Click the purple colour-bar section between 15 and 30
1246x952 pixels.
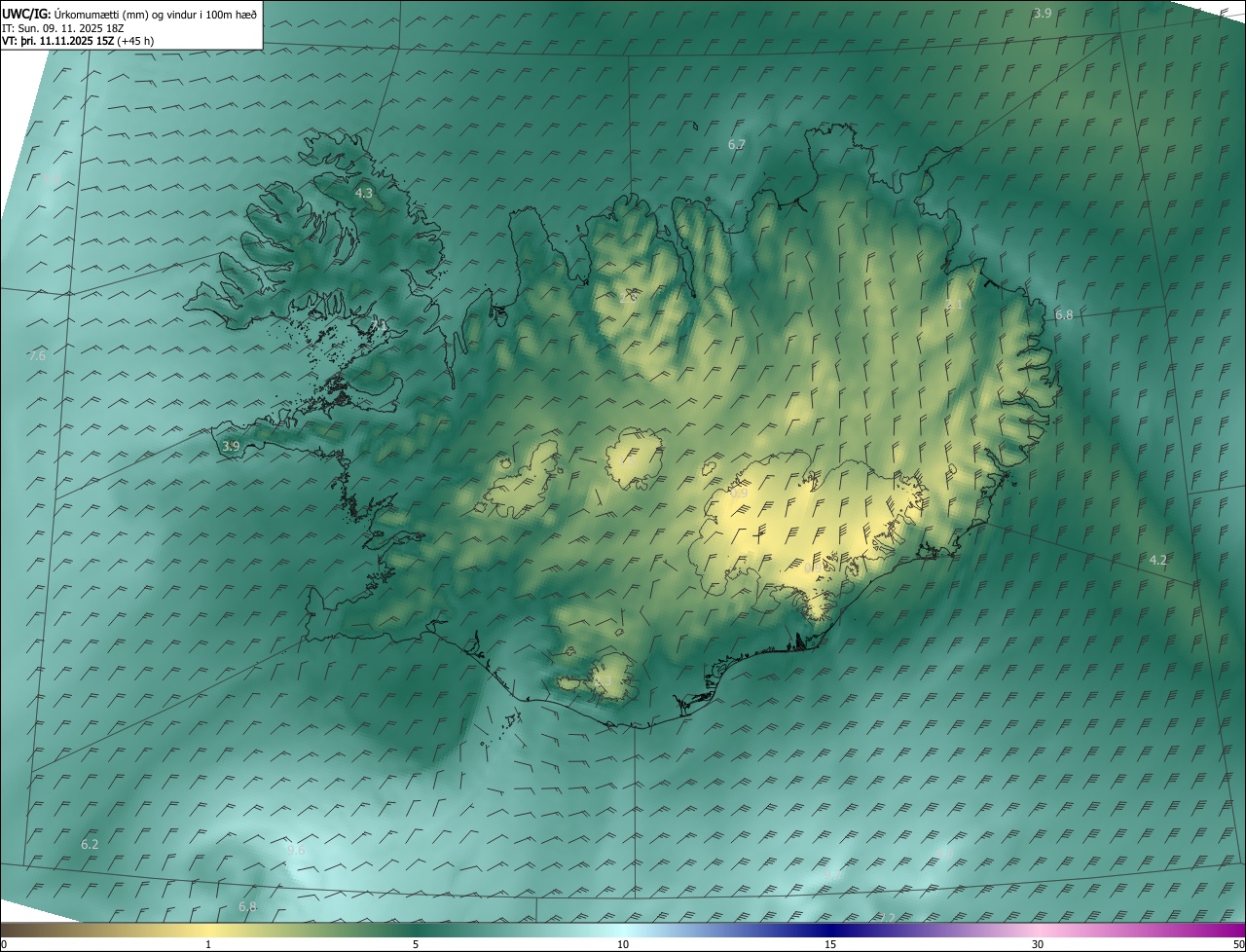tap(934, 930)
